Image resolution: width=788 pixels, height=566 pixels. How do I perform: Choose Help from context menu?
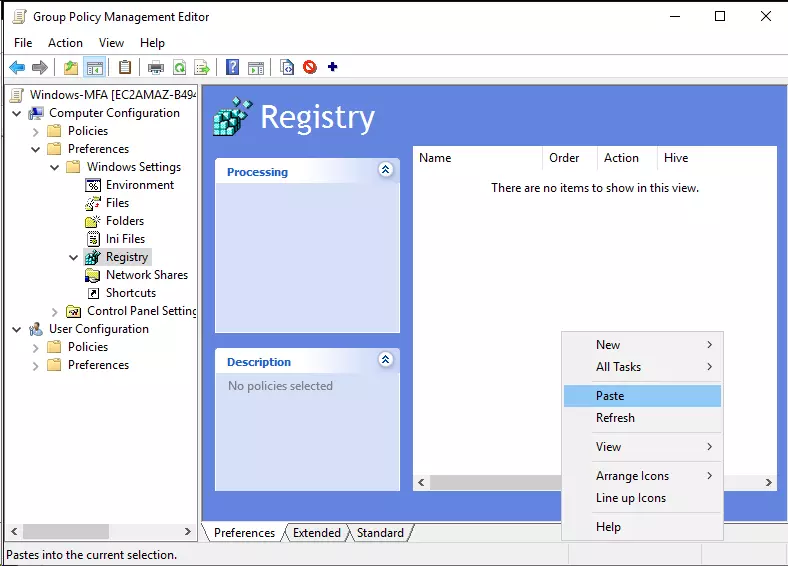(642, 527)
